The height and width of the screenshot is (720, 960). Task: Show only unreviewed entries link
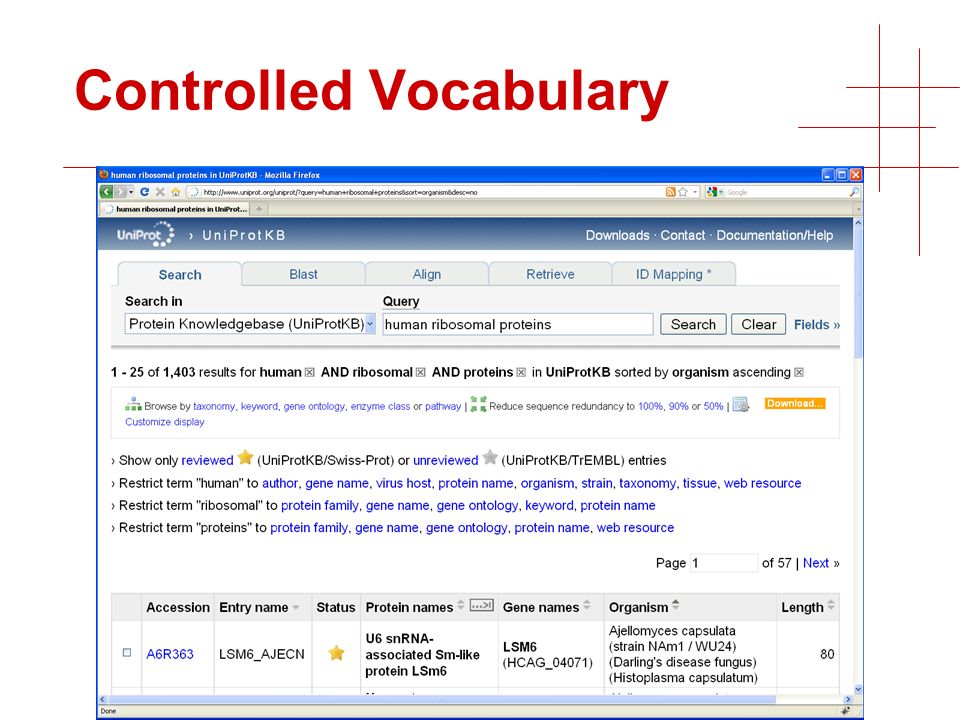click(445, 460)
